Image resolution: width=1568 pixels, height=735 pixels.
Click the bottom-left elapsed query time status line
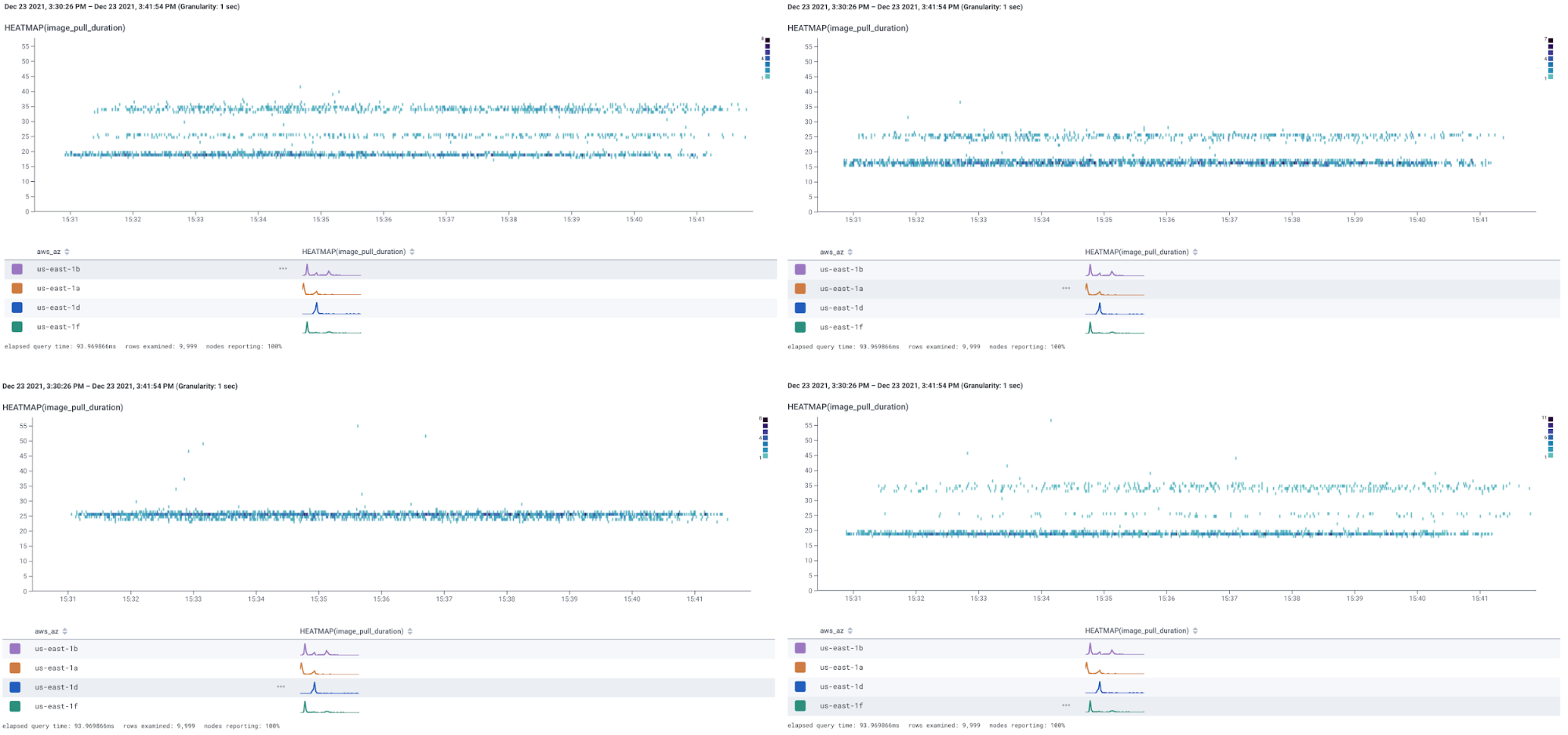coord(141,726)
